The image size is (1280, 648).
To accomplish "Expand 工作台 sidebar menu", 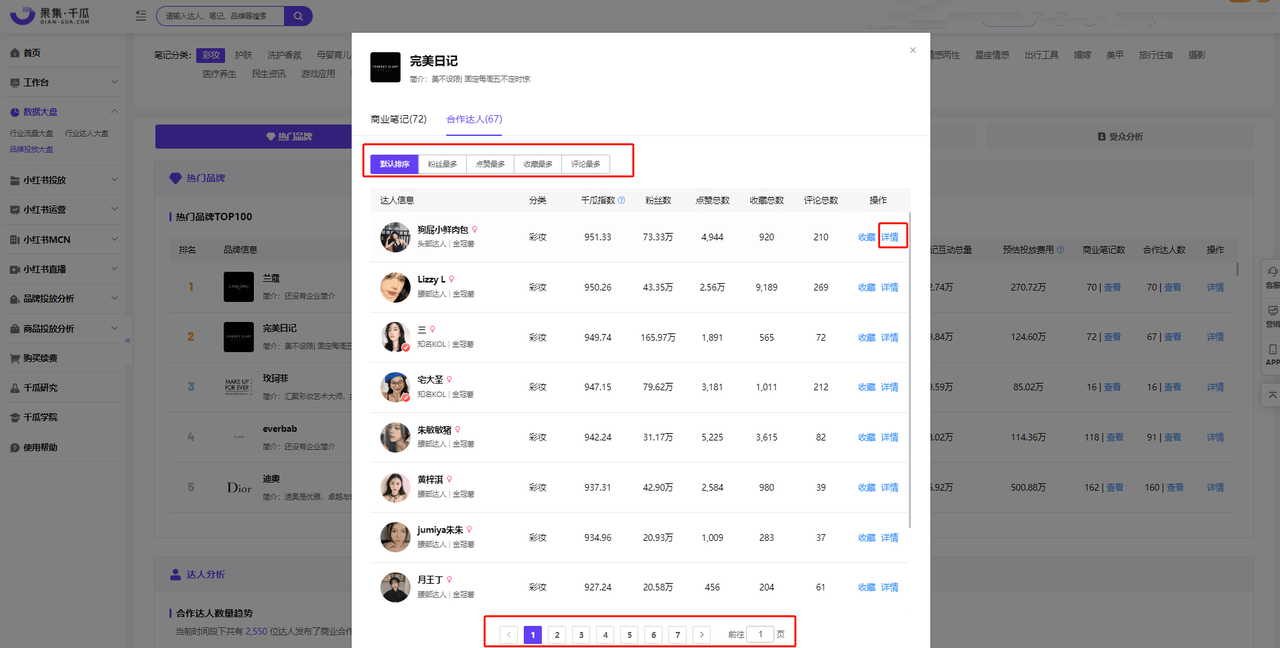I will (x=63, y=82).
